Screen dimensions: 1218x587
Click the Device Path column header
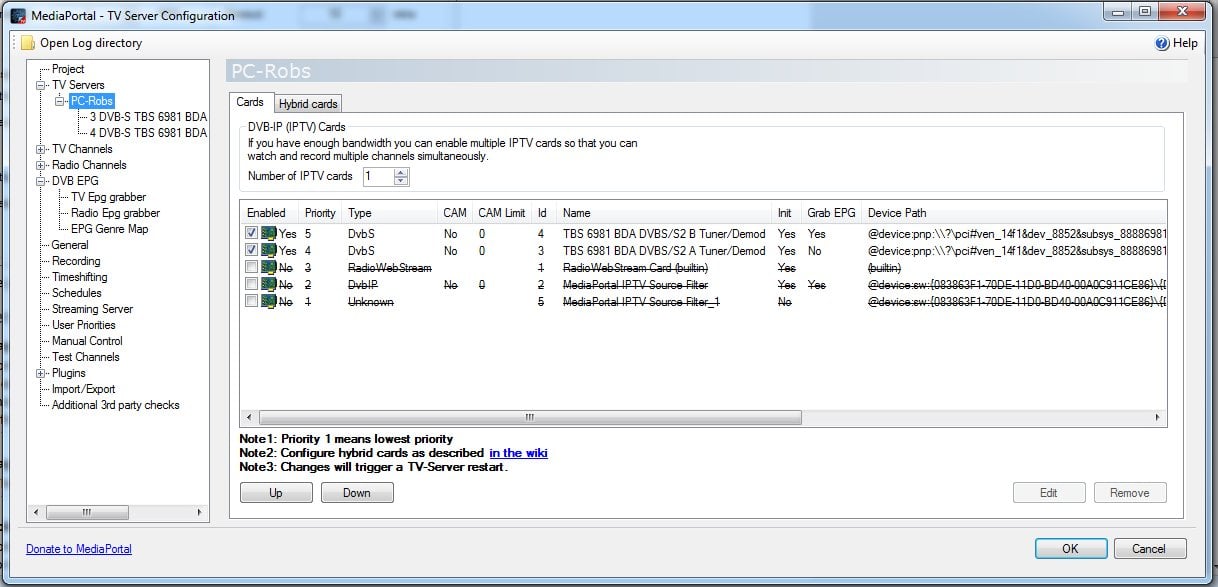click(x=1014, y=213)
